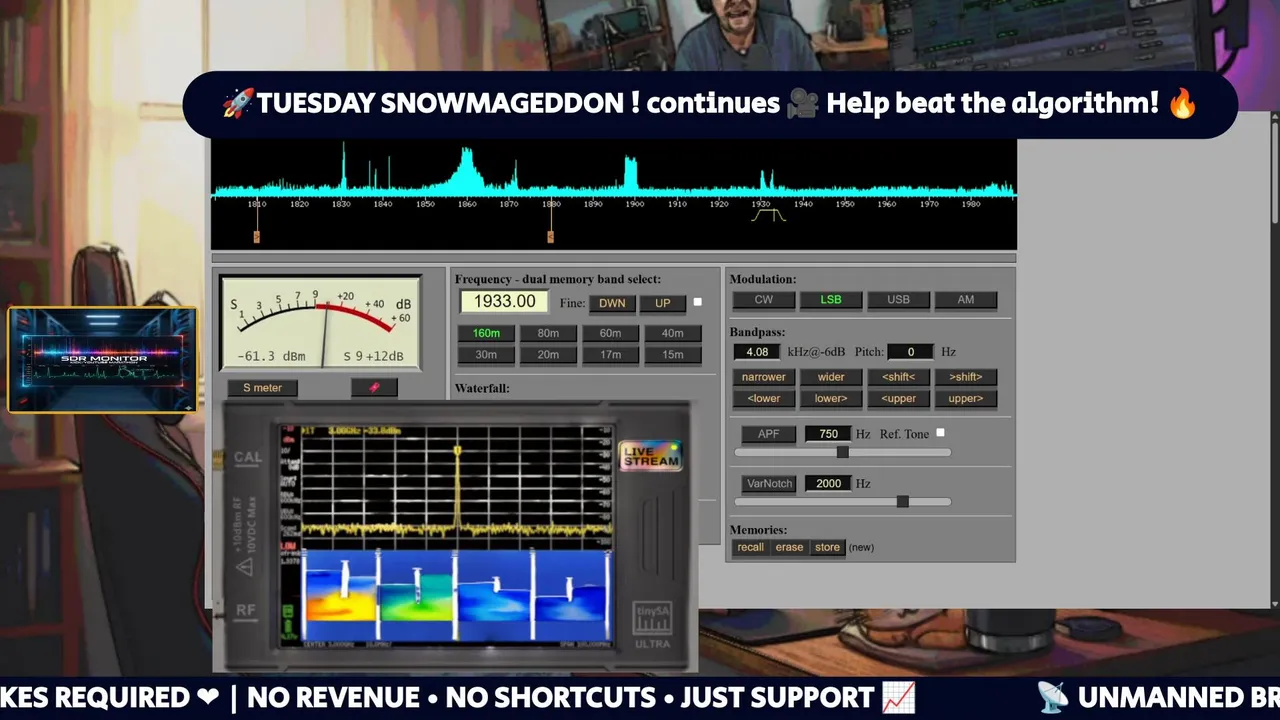
Task: Select the 60m band
Action: [610, 333]
